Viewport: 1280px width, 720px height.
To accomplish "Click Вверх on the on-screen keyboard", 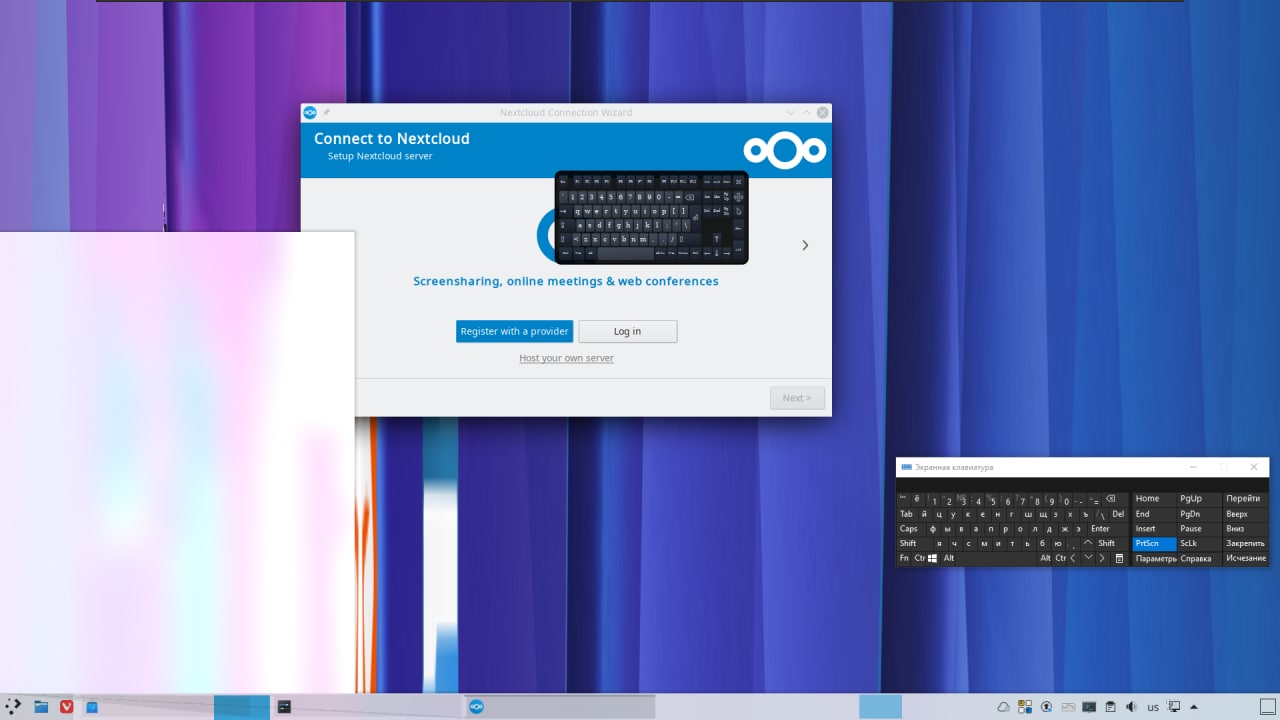I will click(1244, 514).
